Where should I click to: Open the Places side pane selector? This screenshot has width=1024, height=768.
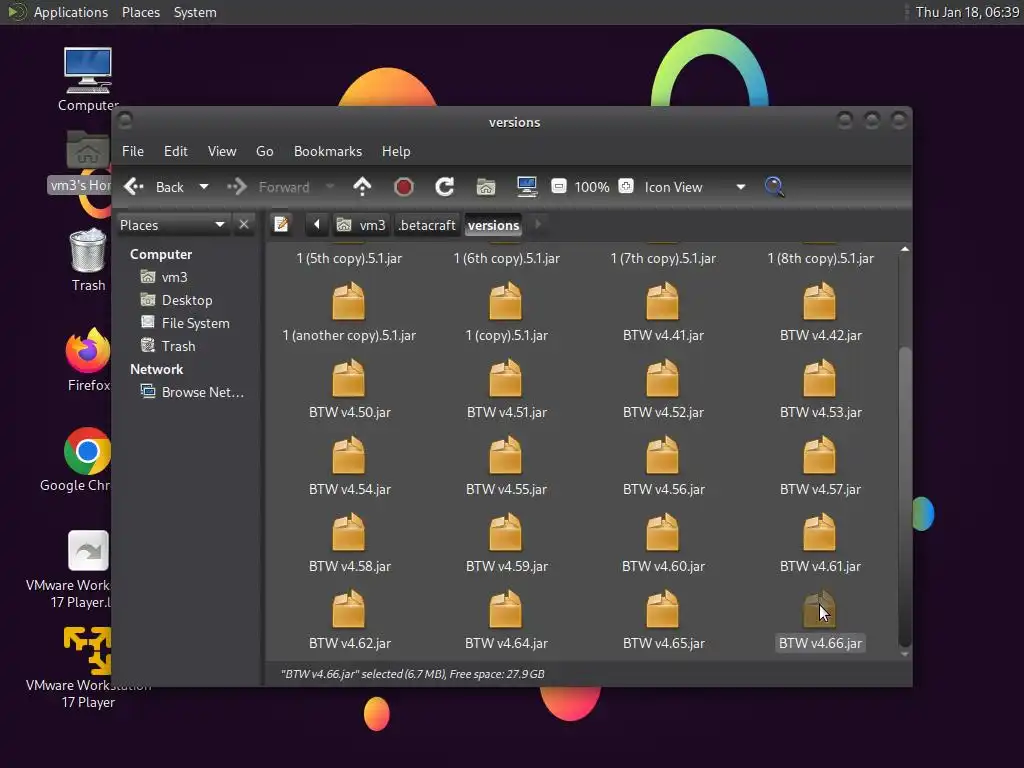click(x=173, y=225)
